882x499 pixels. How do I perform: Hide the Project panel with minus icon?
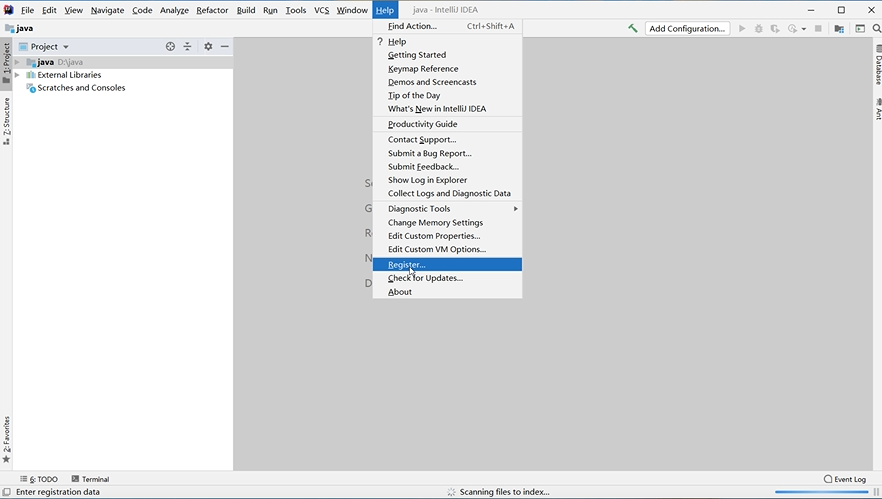[x=224, y=47]
